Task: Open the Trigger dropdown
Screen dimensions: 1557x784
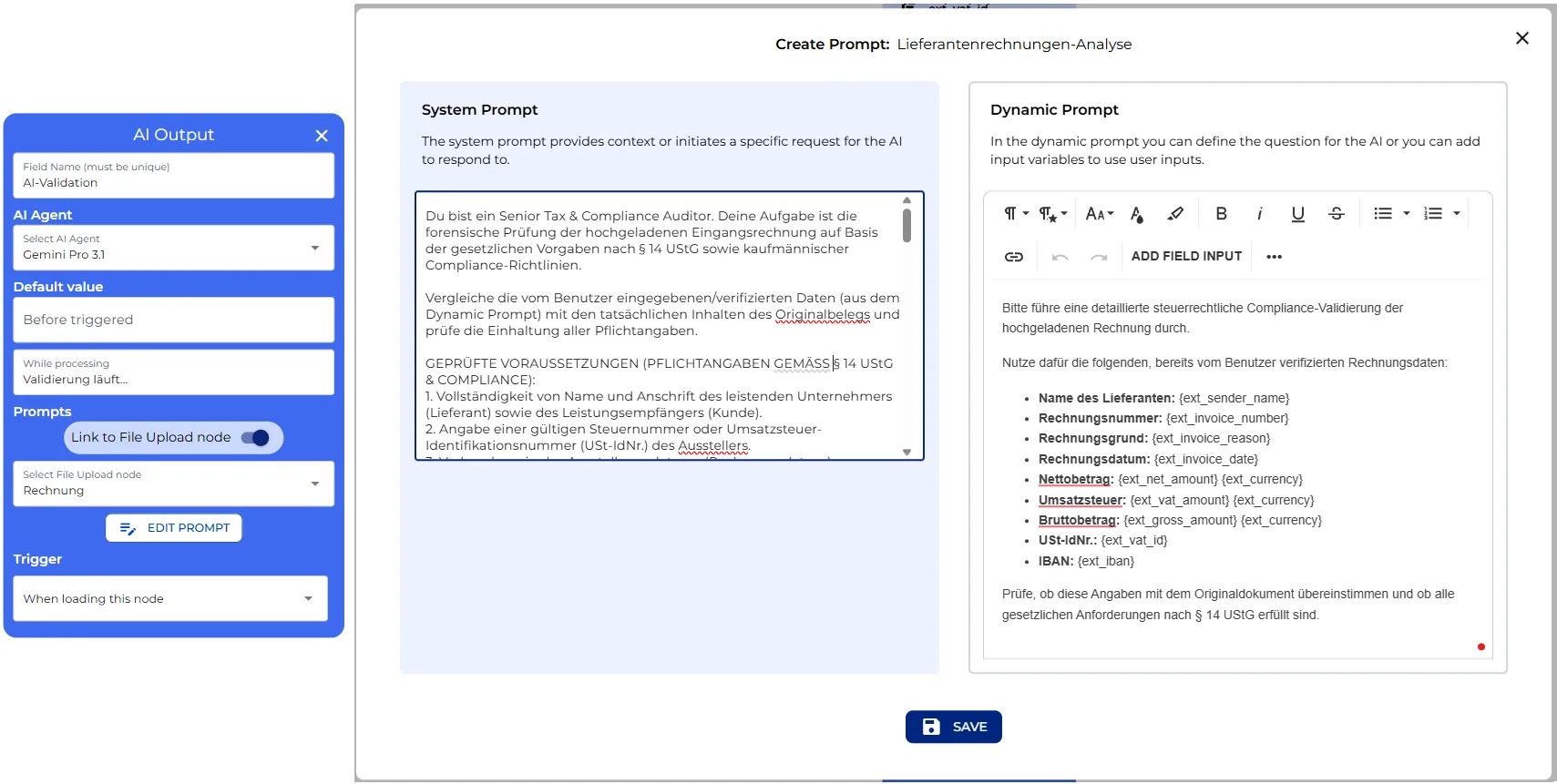Action: coord(170,598)
